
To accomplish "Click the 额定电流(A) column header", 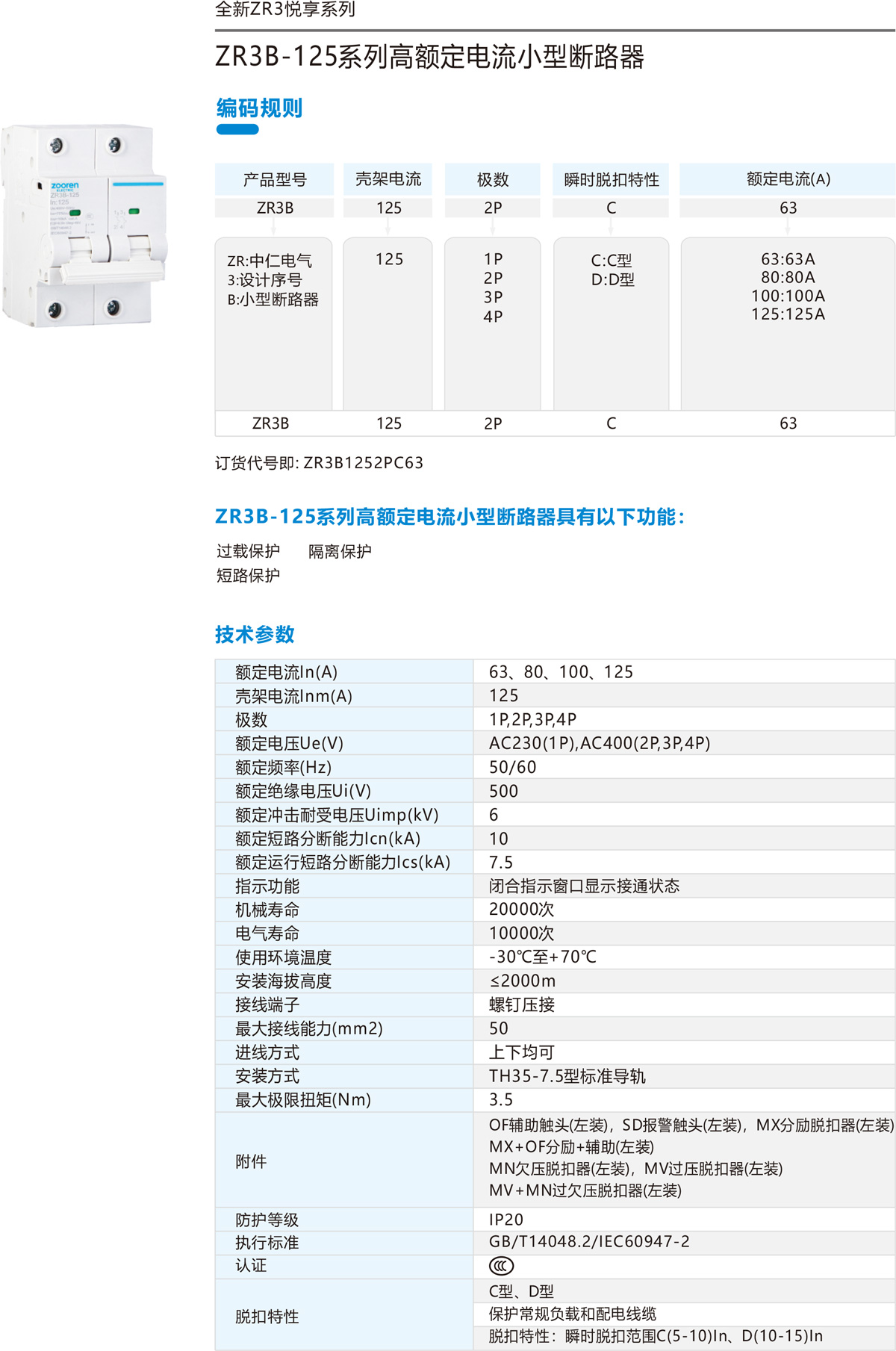I will point(788,179).
